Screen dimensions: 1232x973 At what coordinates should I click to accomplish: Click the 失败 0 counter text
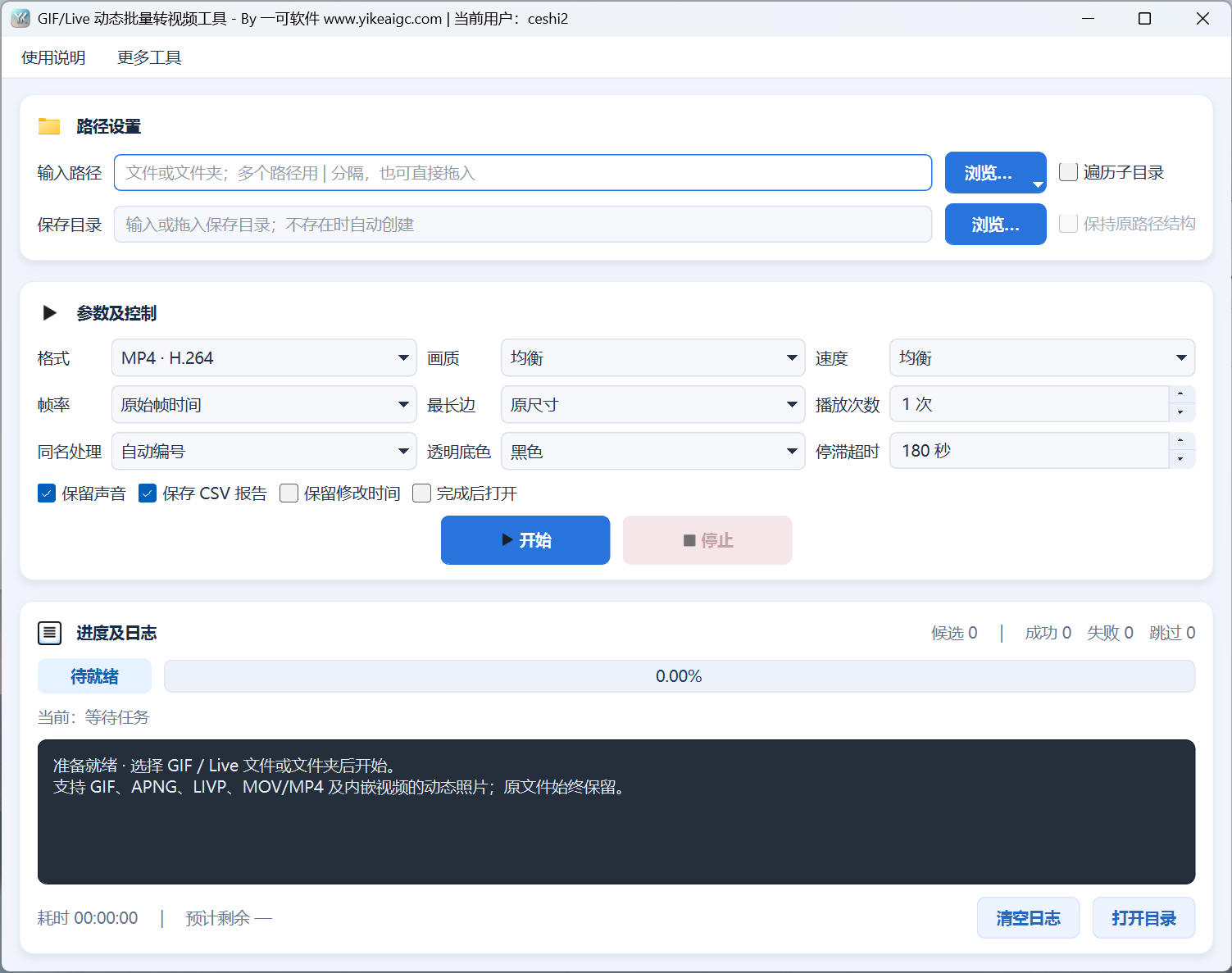[x=1110, y=633]
